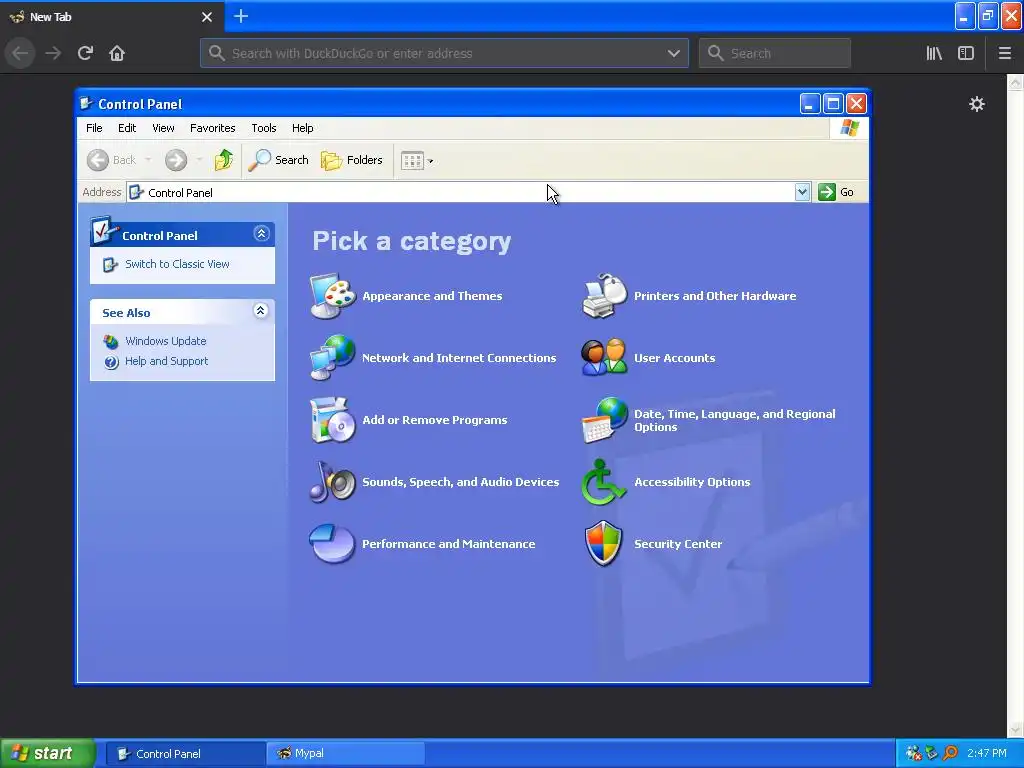Click the browser address input field
The width and height of the screenshot is (1024, 768).
click(x=444, y=54)
